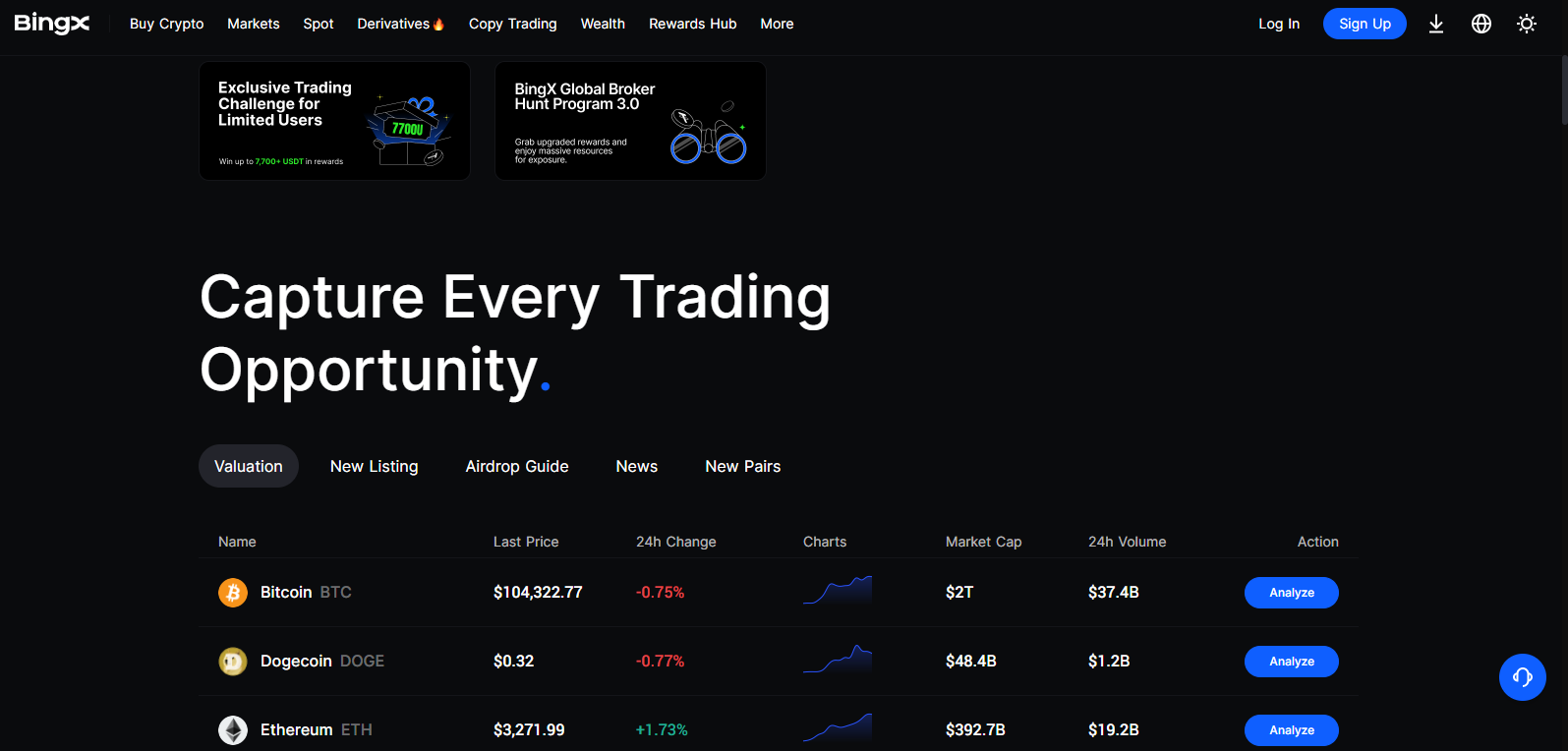Click Dogecoin change -0.77%
This screenshot has height=751, width=1568.
[x=660, y=662]
